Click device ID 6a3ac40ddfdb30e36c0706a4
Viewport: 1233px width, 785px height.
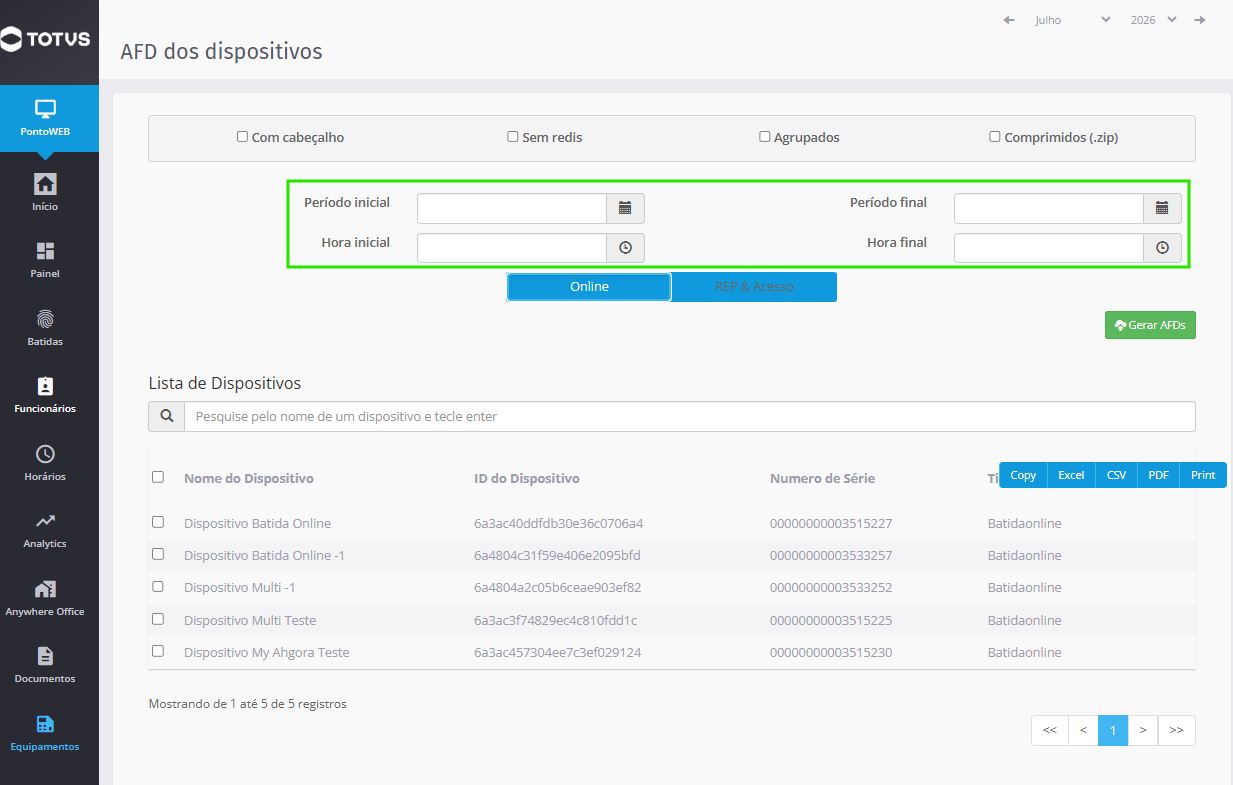click(558, 523)
